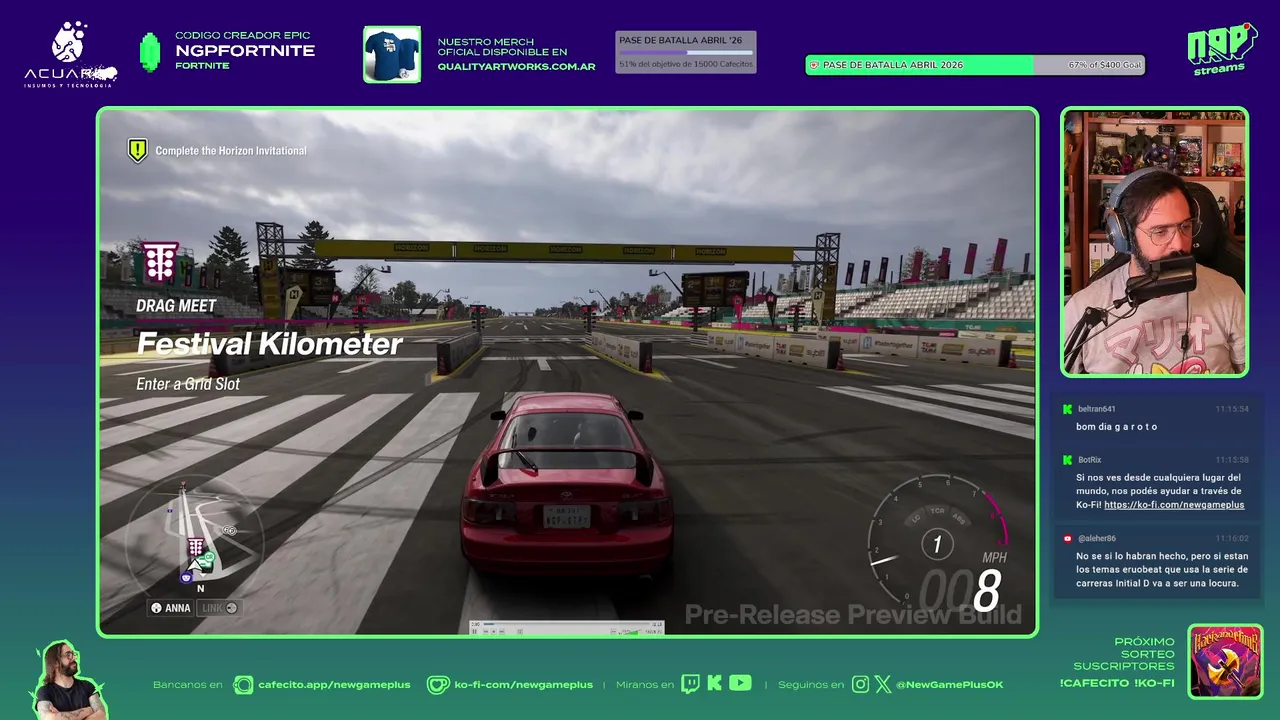
Task: Click the 11:16:02 chat timestamp
Action: tap(1231, 538)
